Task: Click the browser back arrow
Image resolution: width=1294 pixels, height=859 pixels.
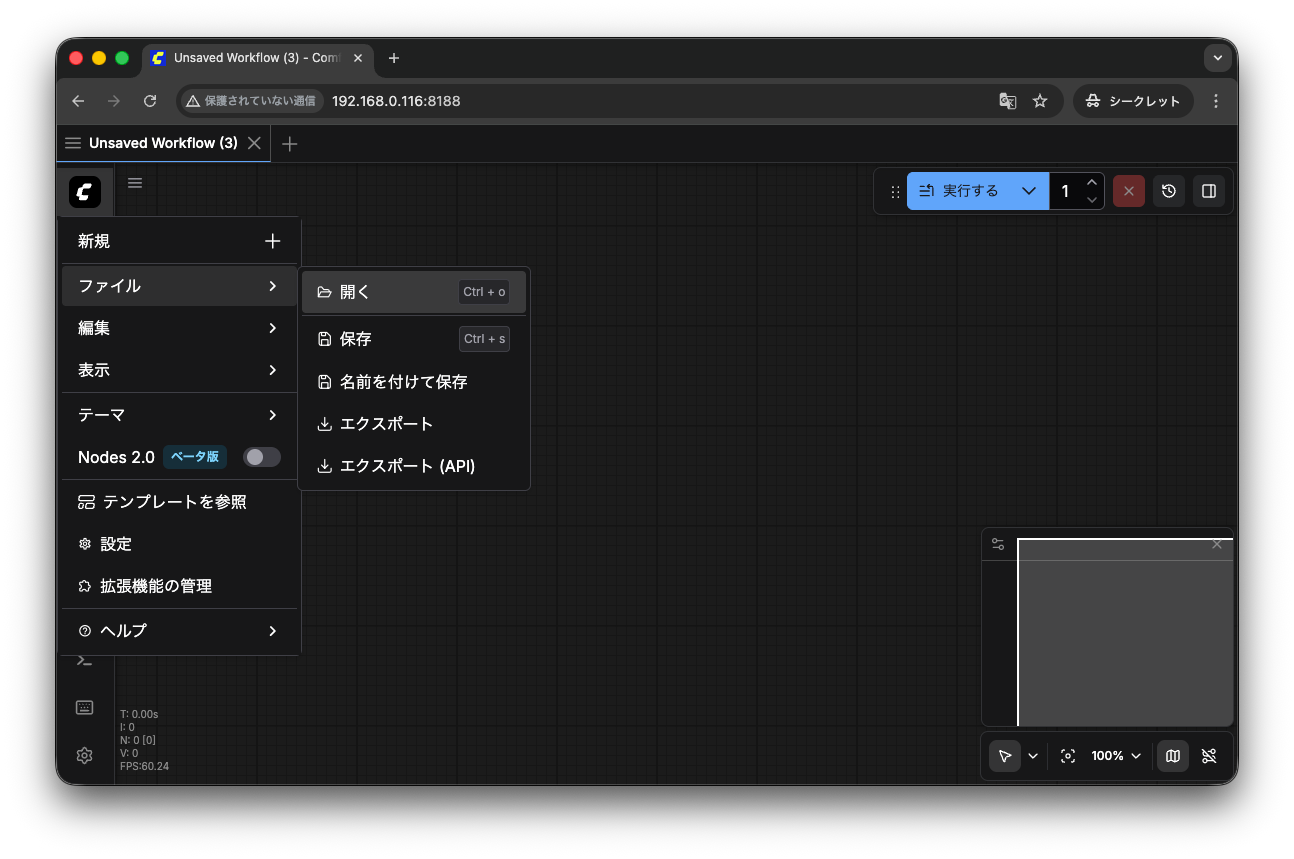Action: (78, 101)
